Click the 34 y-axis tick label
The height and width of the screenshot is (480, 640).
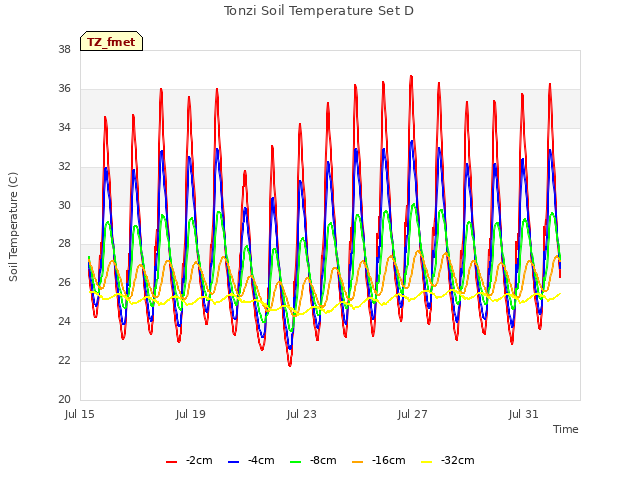(64, 127)
